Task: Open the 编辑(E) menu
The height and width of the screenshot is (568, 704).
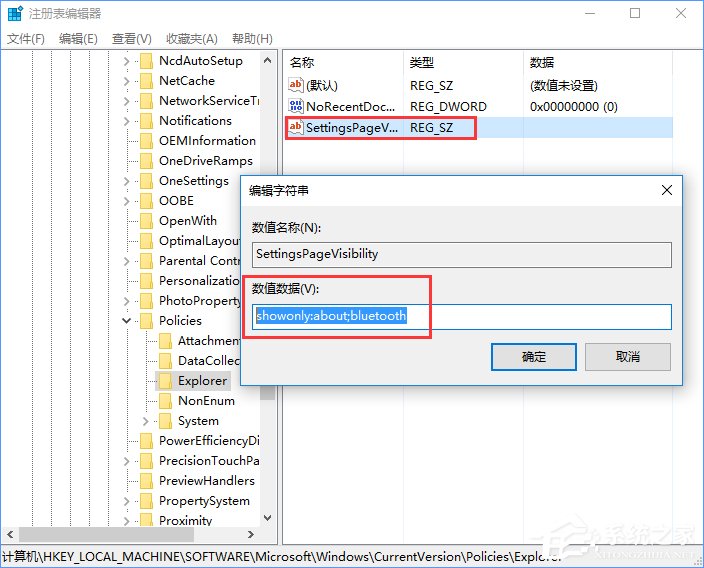Action: click(x=78, y=39)
